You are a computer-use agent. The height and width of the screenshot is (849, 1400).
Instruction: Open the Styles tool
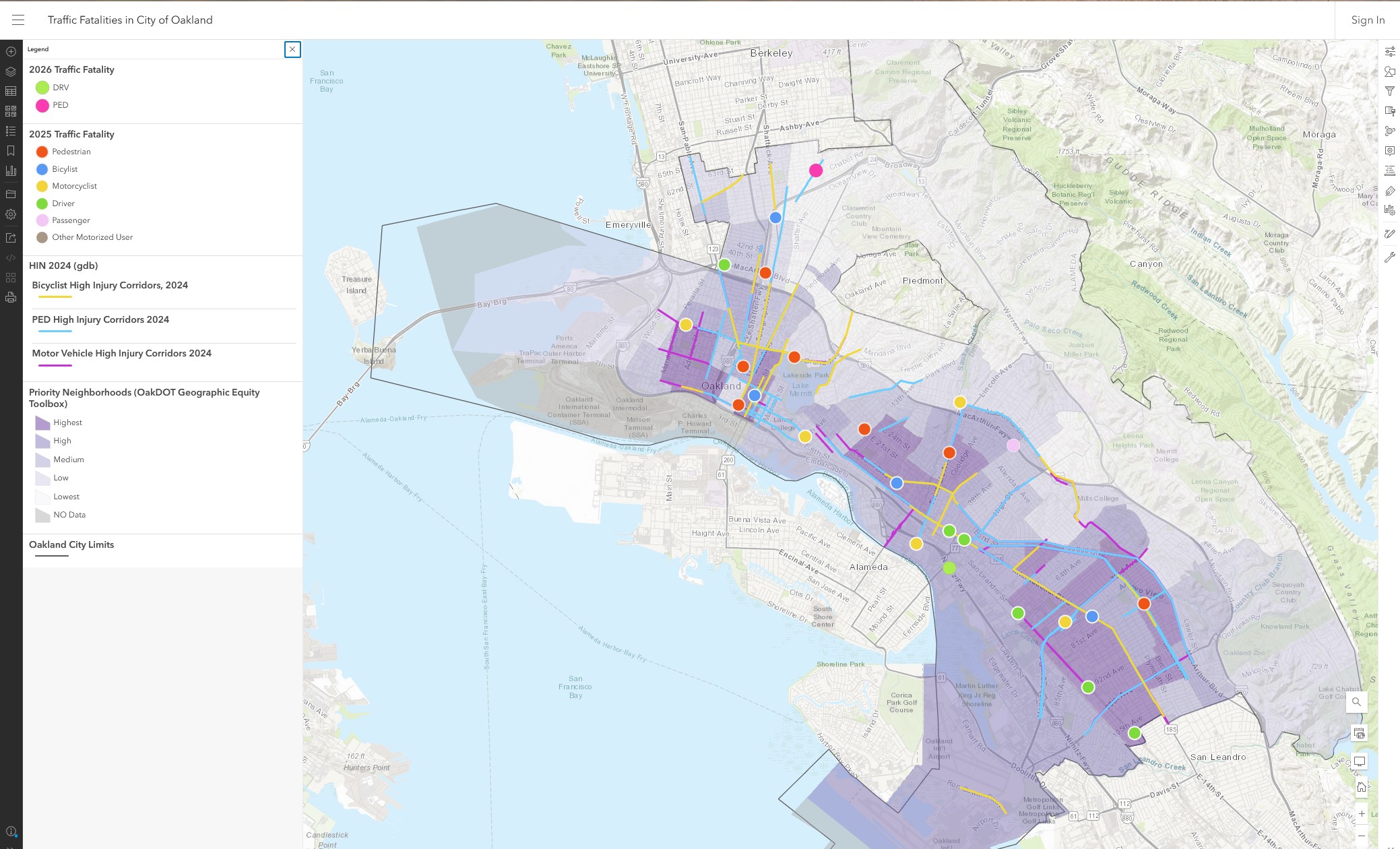(x=1389, y=71)
